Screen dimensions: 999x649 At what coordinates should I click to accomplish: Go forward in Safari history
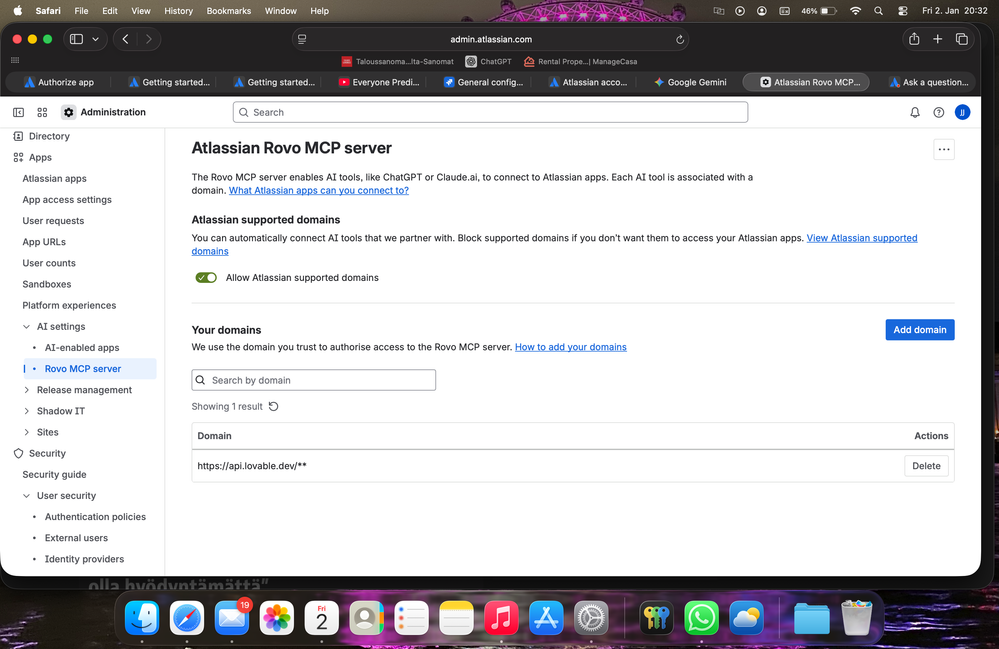(x=148, y=39)
